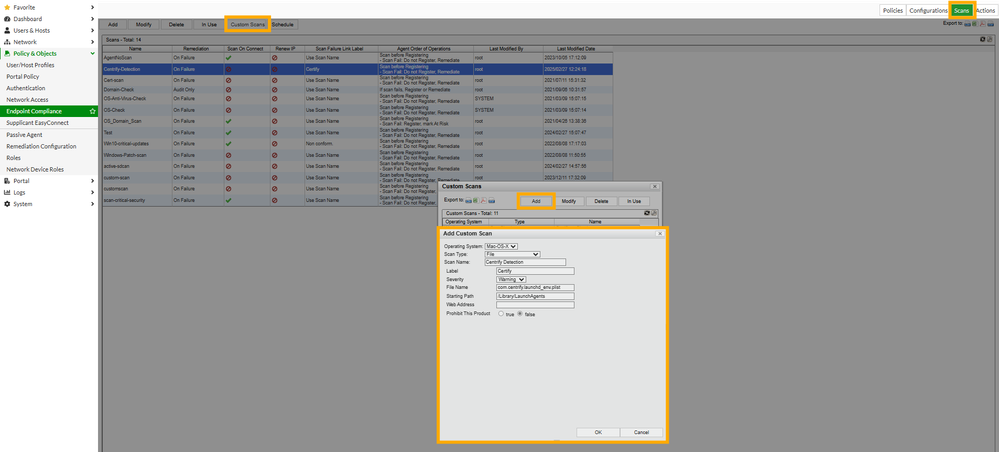Select the Centrify-Detection row in Scans table
The width and height of the screenshot is (999, 452).
point(357,69)
